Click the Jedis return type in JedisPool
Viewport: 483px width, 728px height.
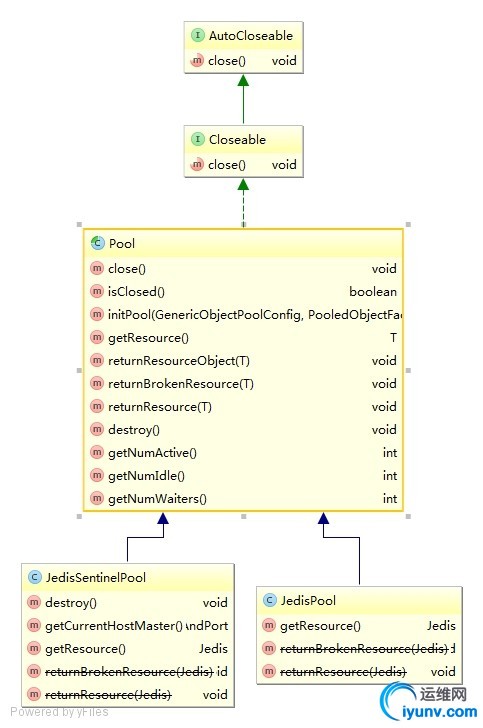click(441, 626)
